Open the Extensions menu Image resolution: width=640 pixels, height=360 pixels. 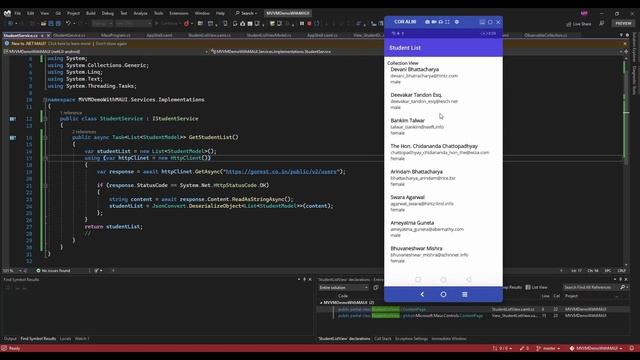coord(179,13)
